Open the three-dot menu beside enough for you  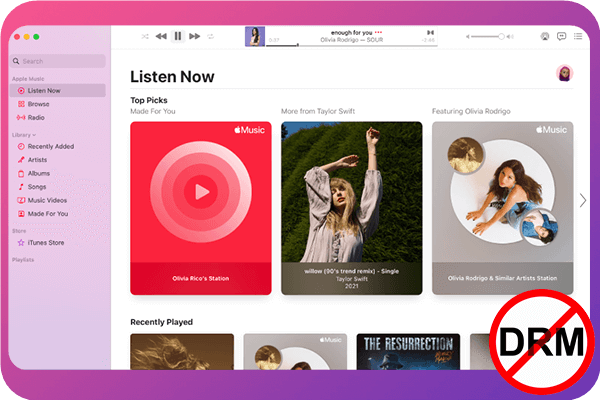[x=378, y=33]
